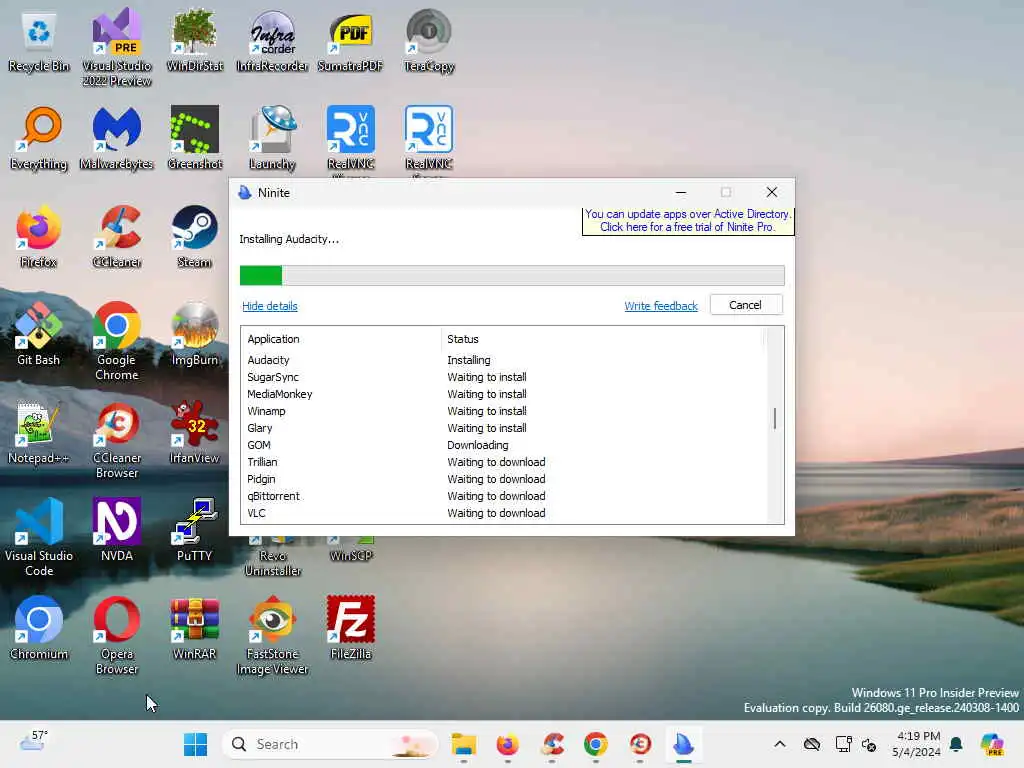Select the MediaMonkey row in list

[503, 394]
